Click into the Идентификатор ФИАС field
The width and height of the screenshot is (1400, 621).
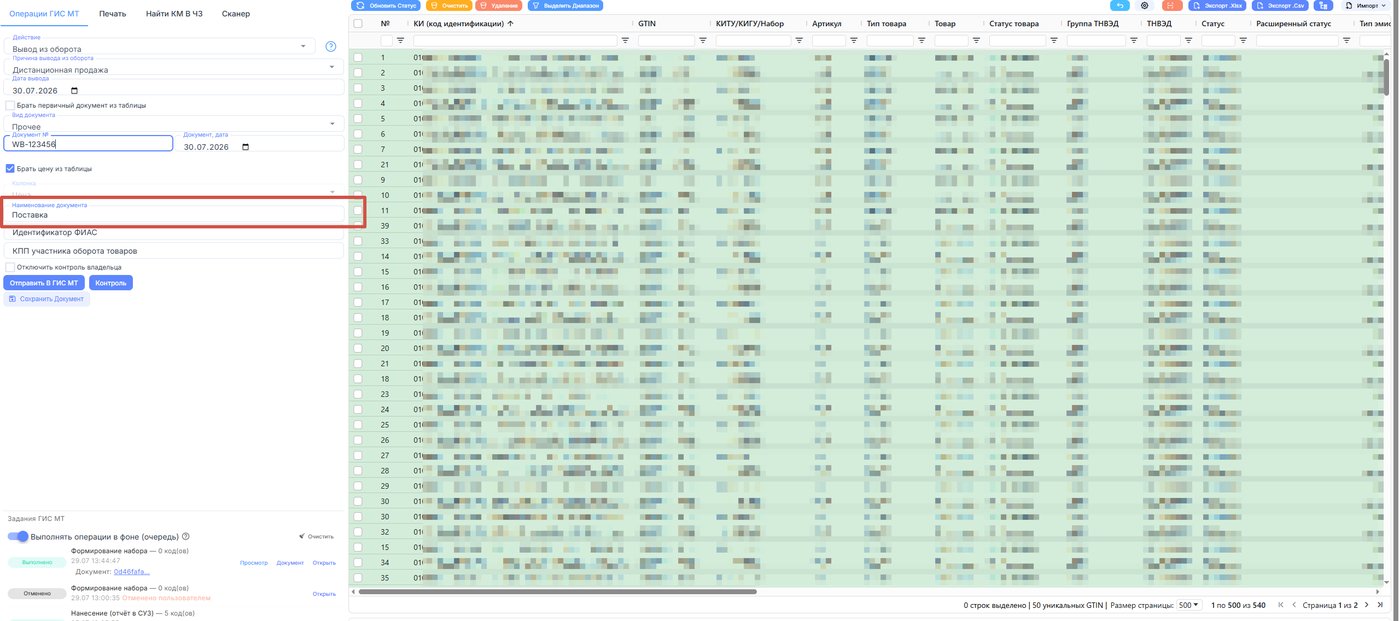point(174,232)
